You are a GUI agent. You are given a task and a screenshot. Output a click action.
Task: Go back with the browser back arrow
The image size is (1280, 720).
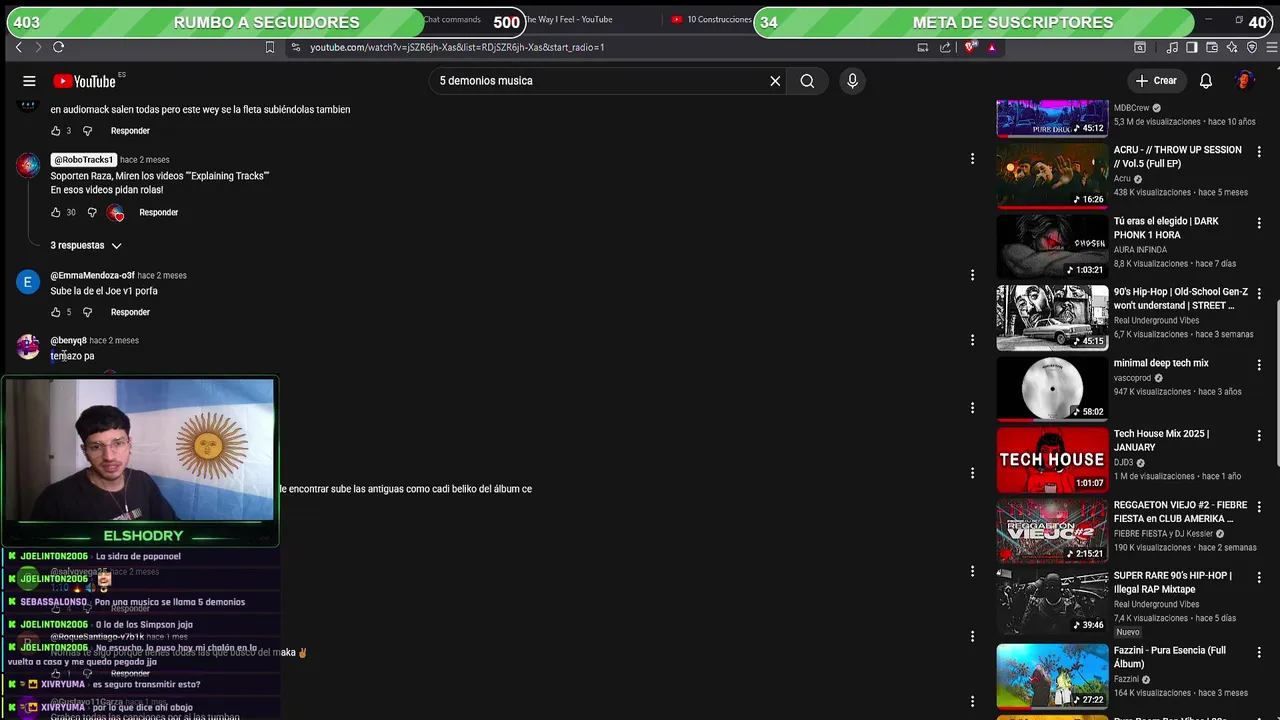tap(18, 47)
